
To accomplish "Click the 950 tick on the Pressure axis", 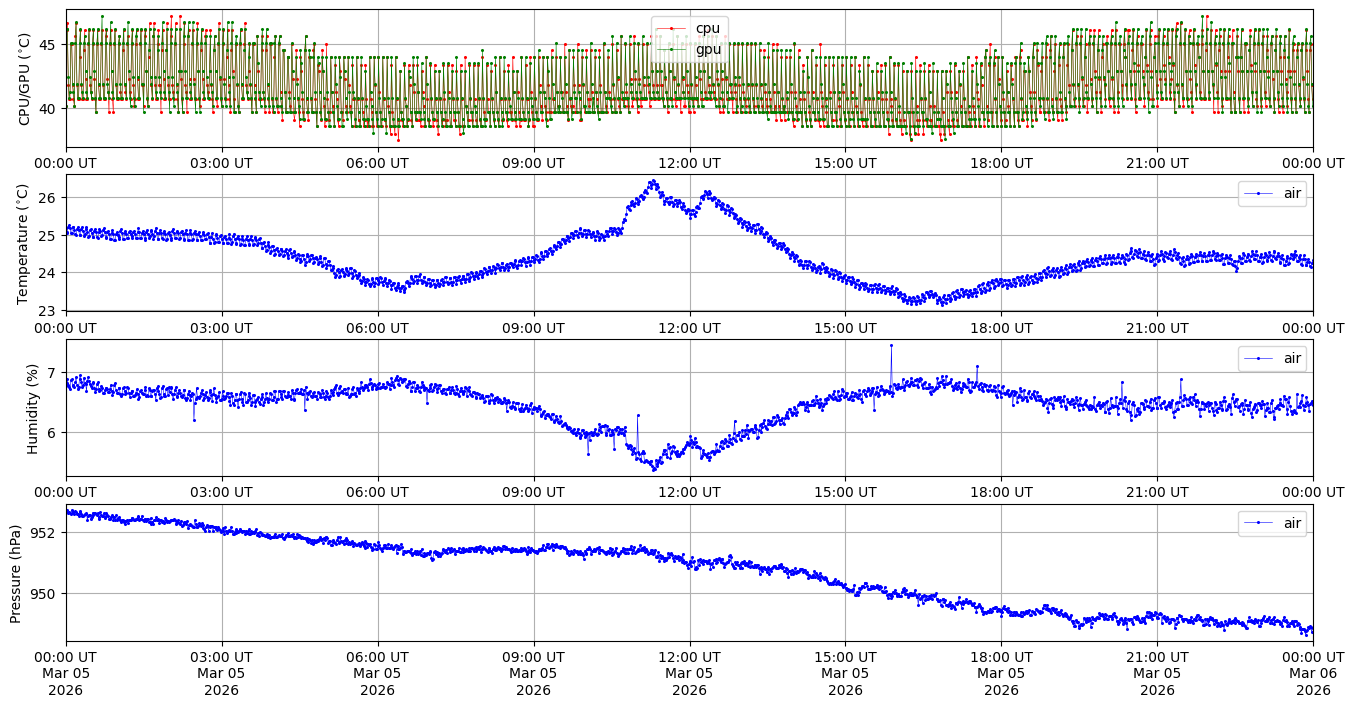I will (46, 594).
